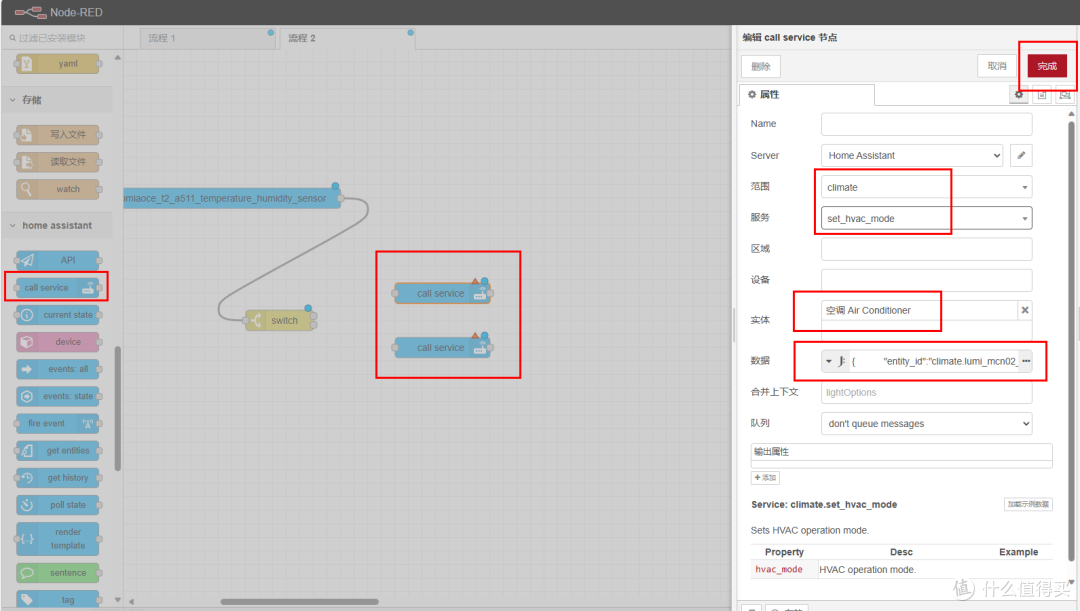This screenshot has height=611, width=1080.
Task: Select the sentence palette node
Action: click(x=58, y=572)
